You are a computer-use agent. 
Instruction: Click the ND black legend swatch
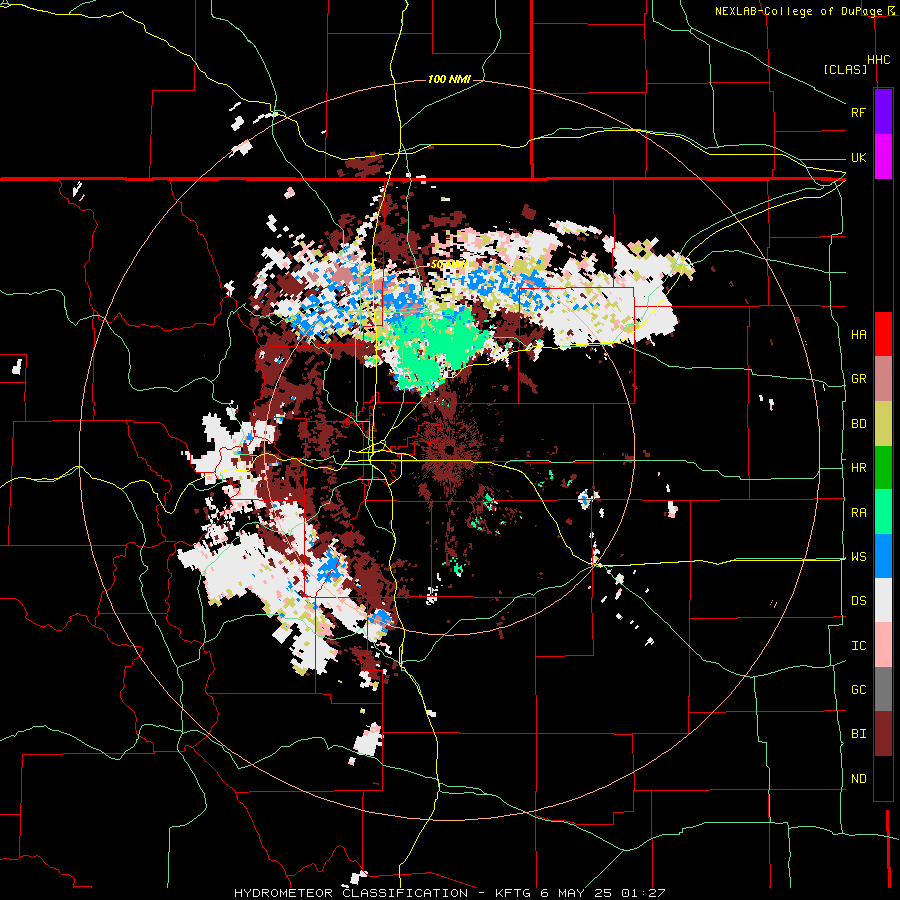[883, 778]
